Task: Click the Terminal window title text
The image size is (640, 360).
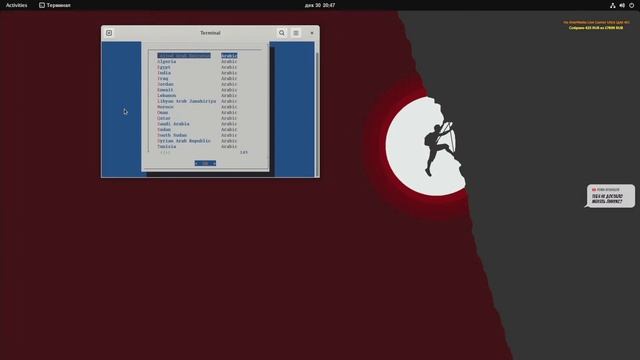Action: click(210, 33)
